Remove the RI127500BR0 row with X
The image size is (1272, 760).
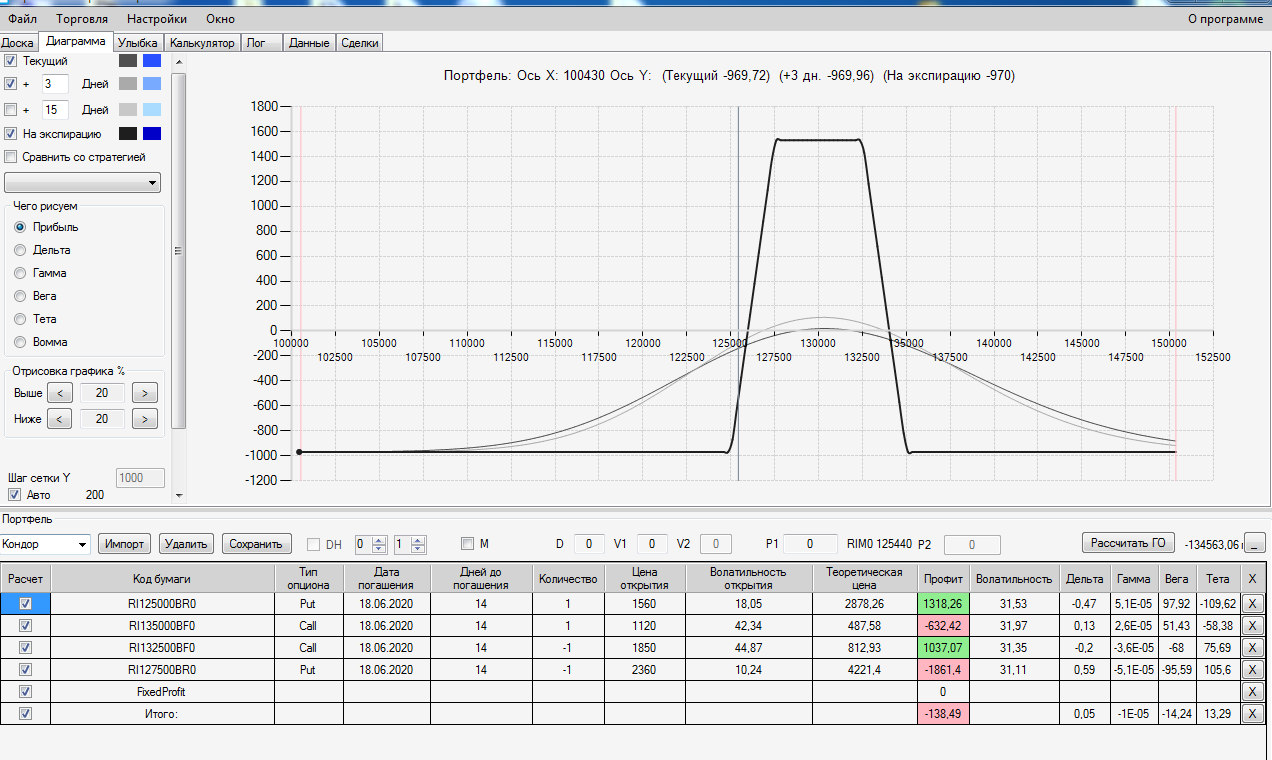(1253, 670)
